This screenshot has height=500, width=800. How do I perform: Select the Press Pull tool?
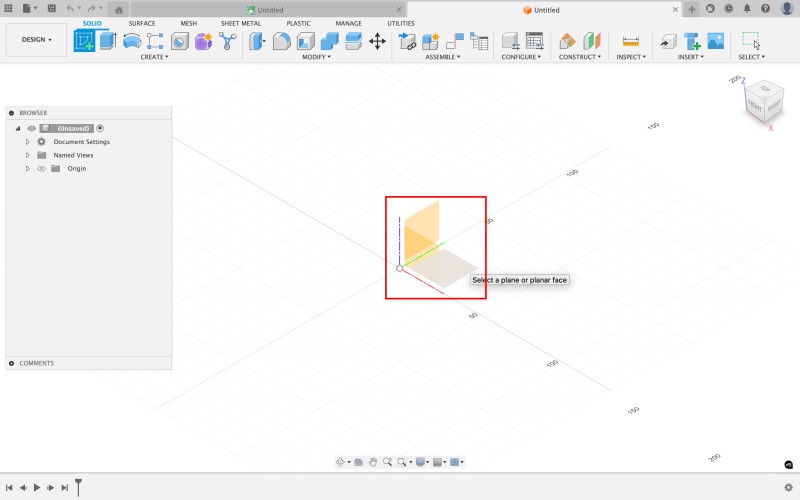click(x=257, y=41)
